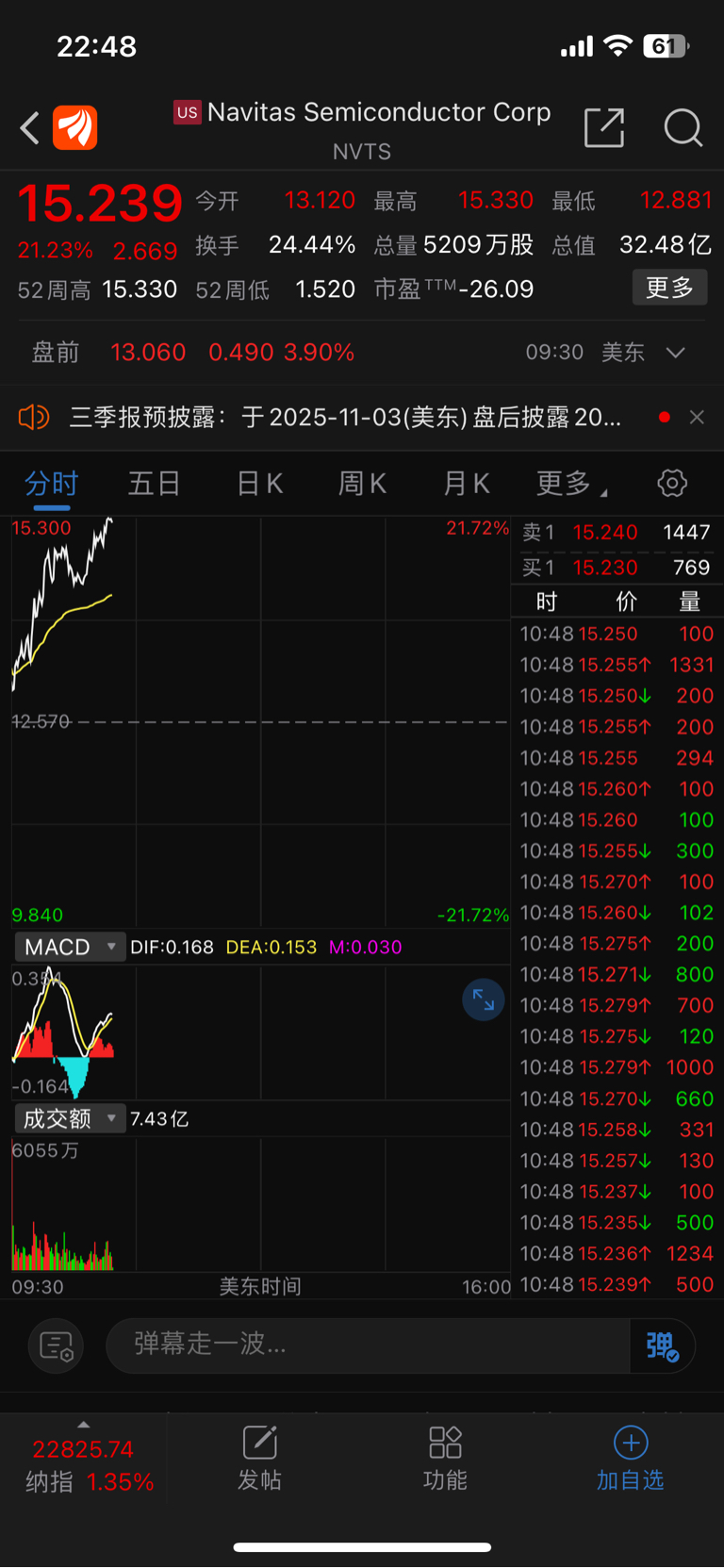Dismiss the earnings notice banner

click(697, 417)
